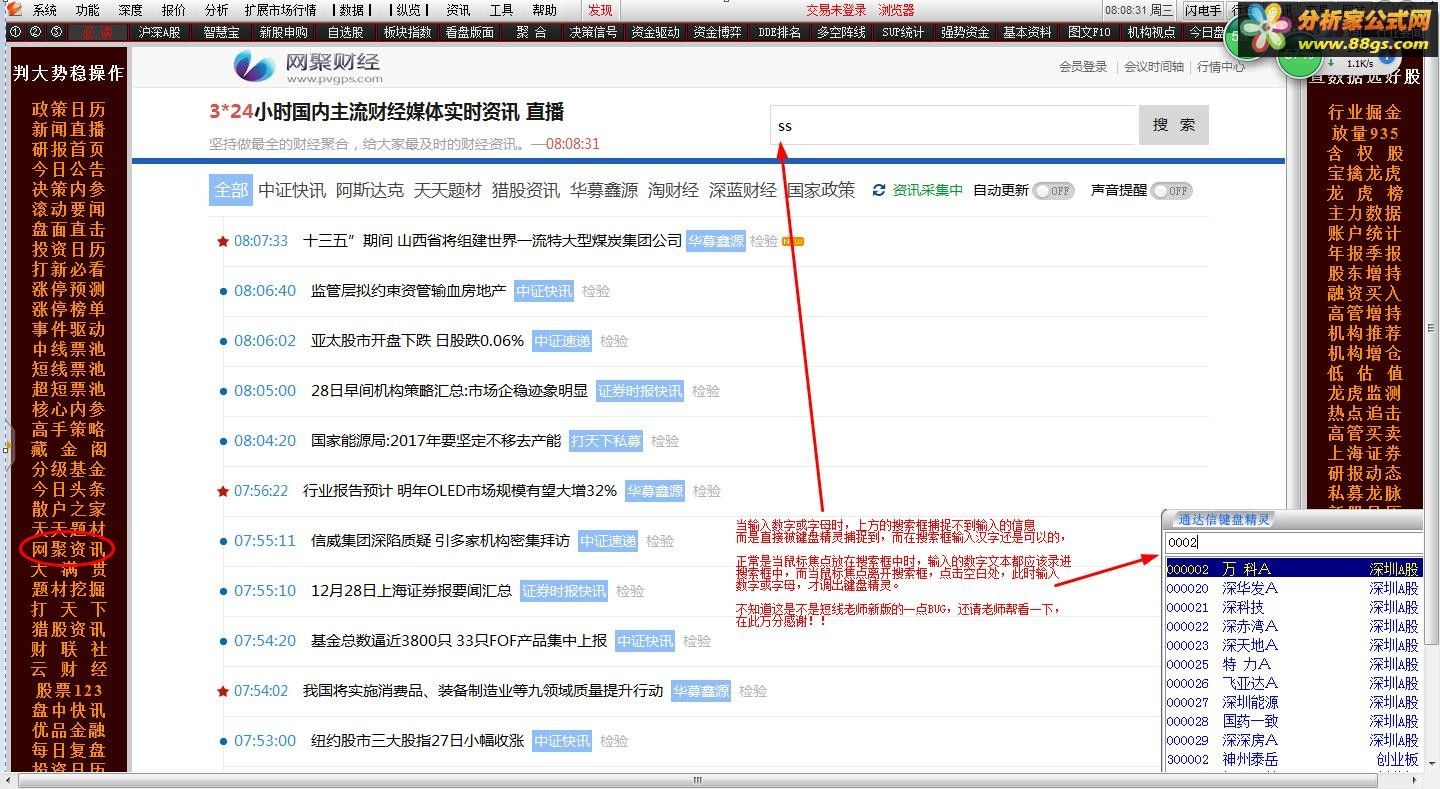Open the 扩展市场行情 menu
The image size is (1440, 789).
click(281, 10)
